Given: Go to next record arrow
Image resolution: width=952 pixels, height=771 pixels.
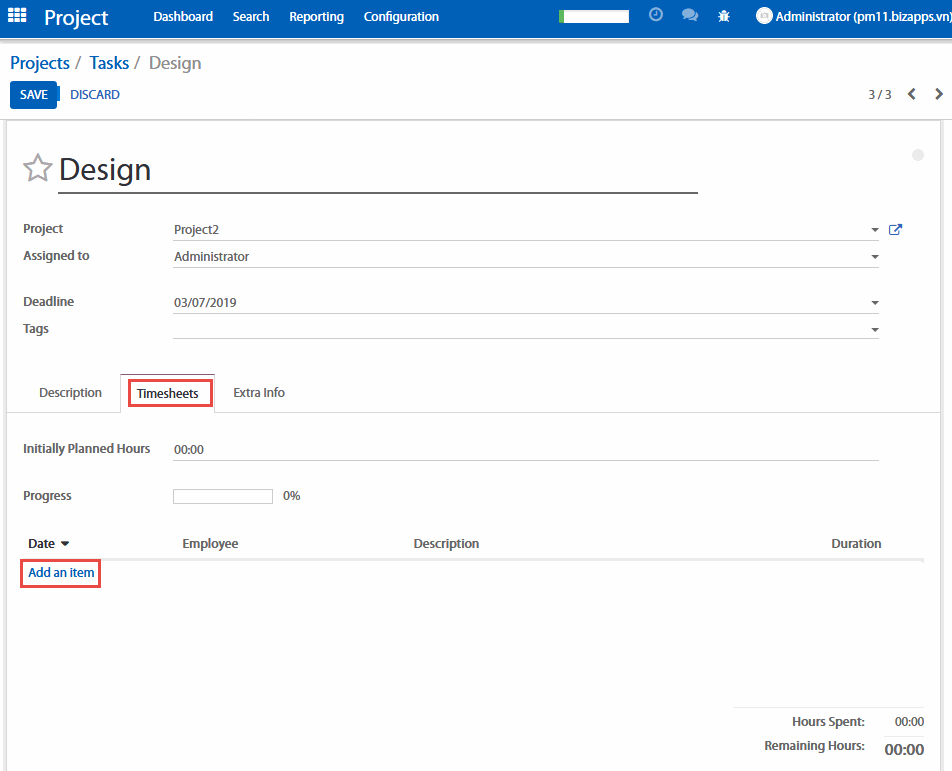Looking at the screenshot, I should pos(938,94).
